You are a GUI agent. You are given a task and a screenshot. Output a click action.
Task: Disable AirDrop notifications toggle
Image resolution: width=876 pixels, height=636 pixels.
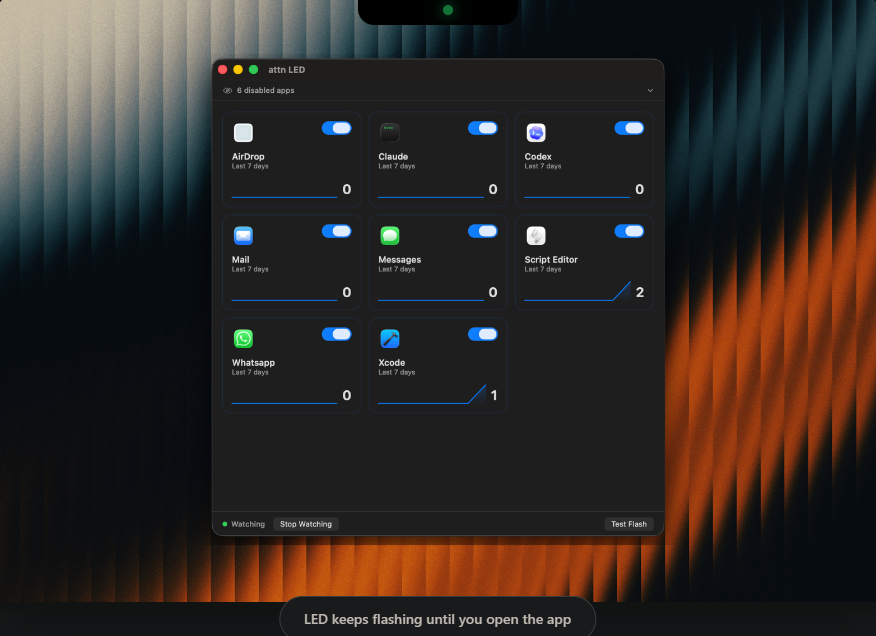coord(336,128)
